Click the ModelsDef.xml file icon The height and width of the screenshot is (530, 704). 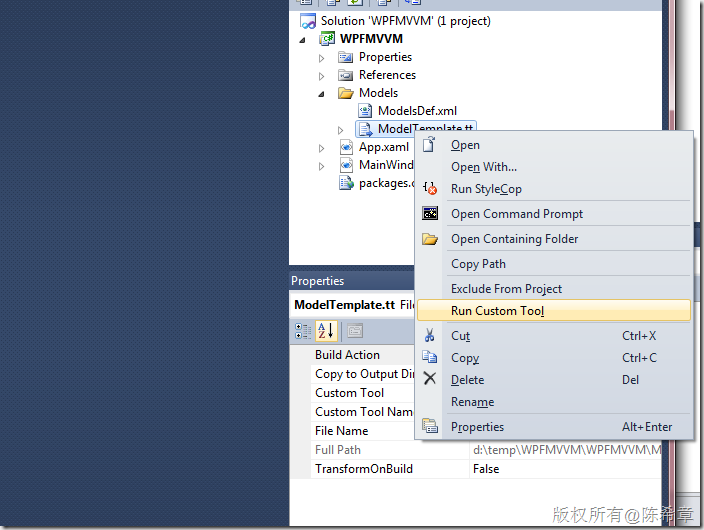click(365, 111)
